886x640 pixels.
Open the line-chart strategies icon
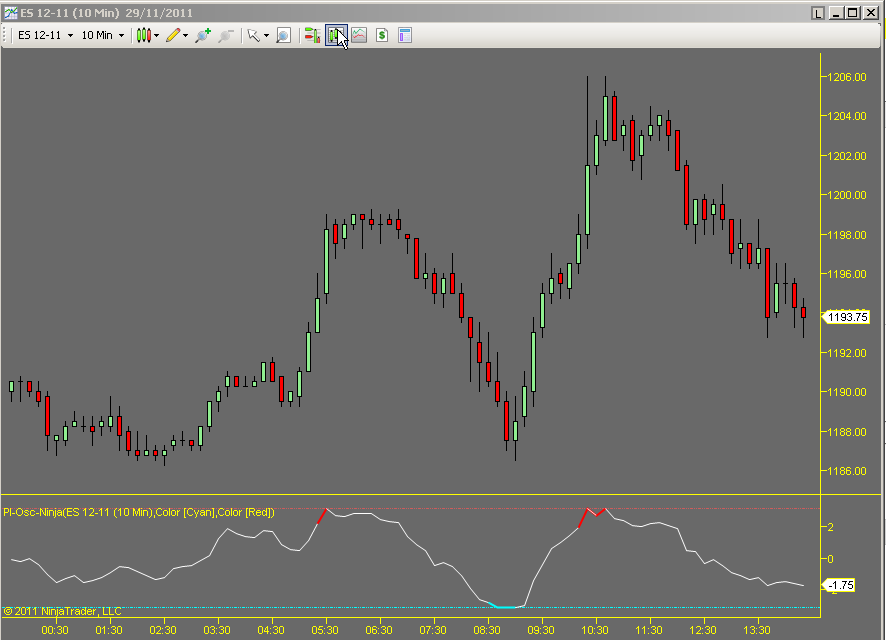[x=358, y=35]
